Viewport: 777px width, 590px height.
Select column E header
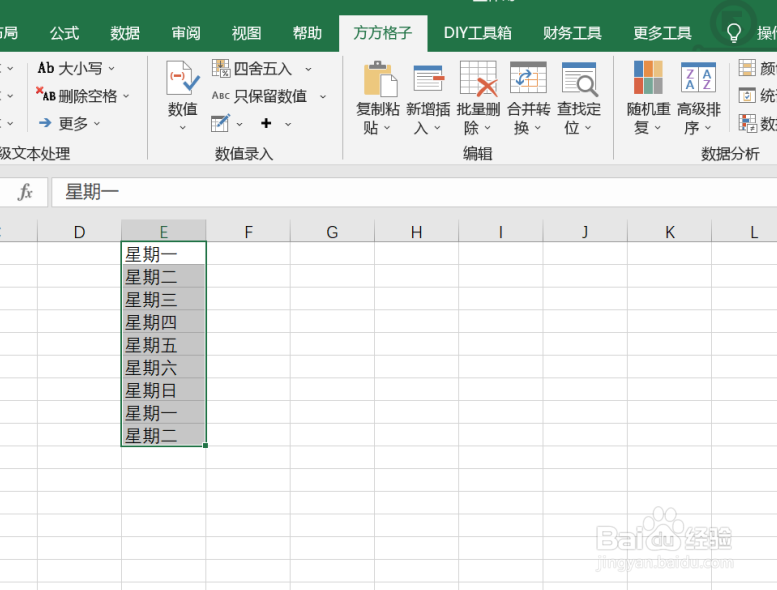click(164, 231)
